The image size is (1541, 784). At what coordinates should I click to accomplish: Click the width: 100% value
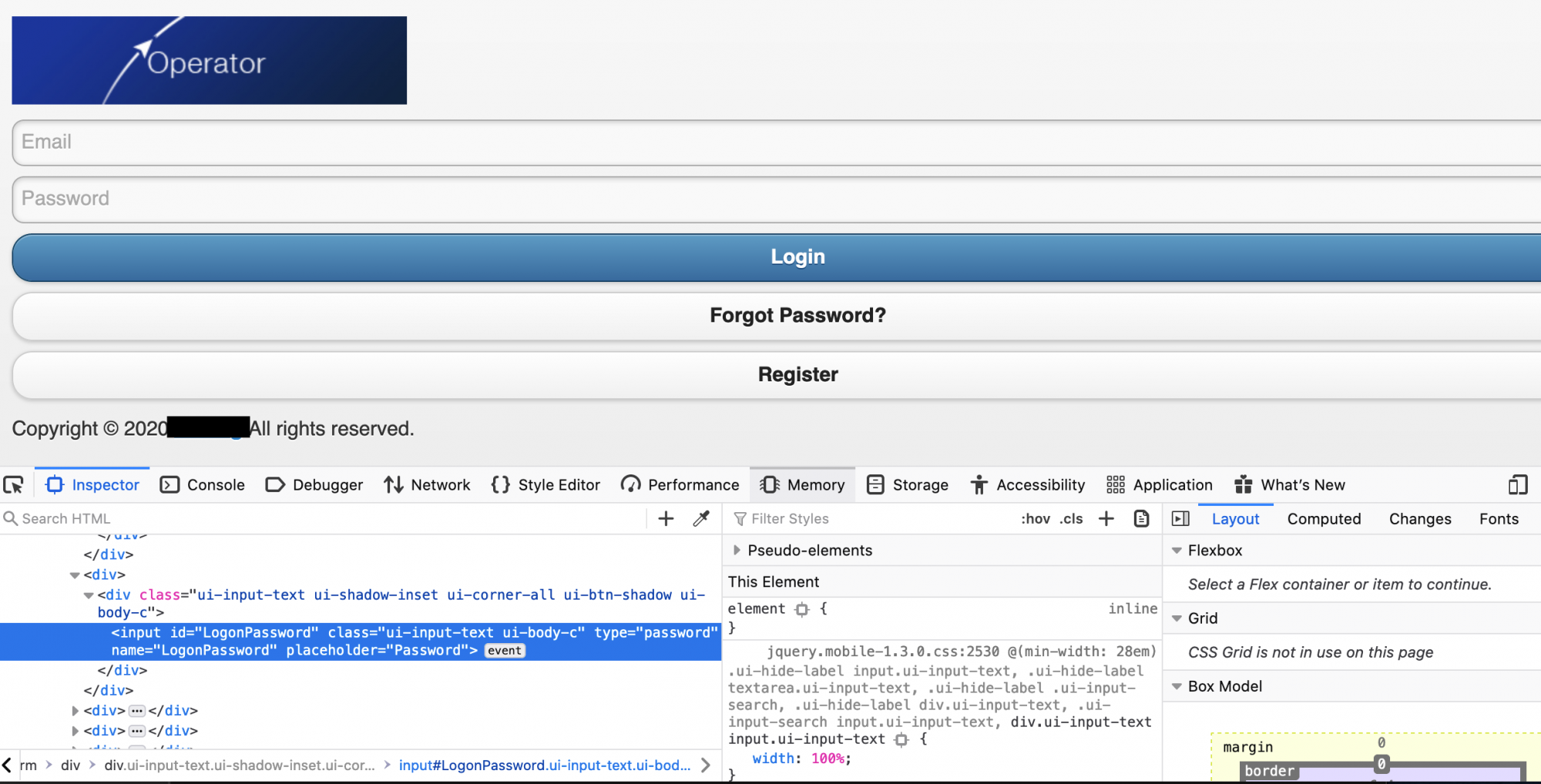pos(828,759)
